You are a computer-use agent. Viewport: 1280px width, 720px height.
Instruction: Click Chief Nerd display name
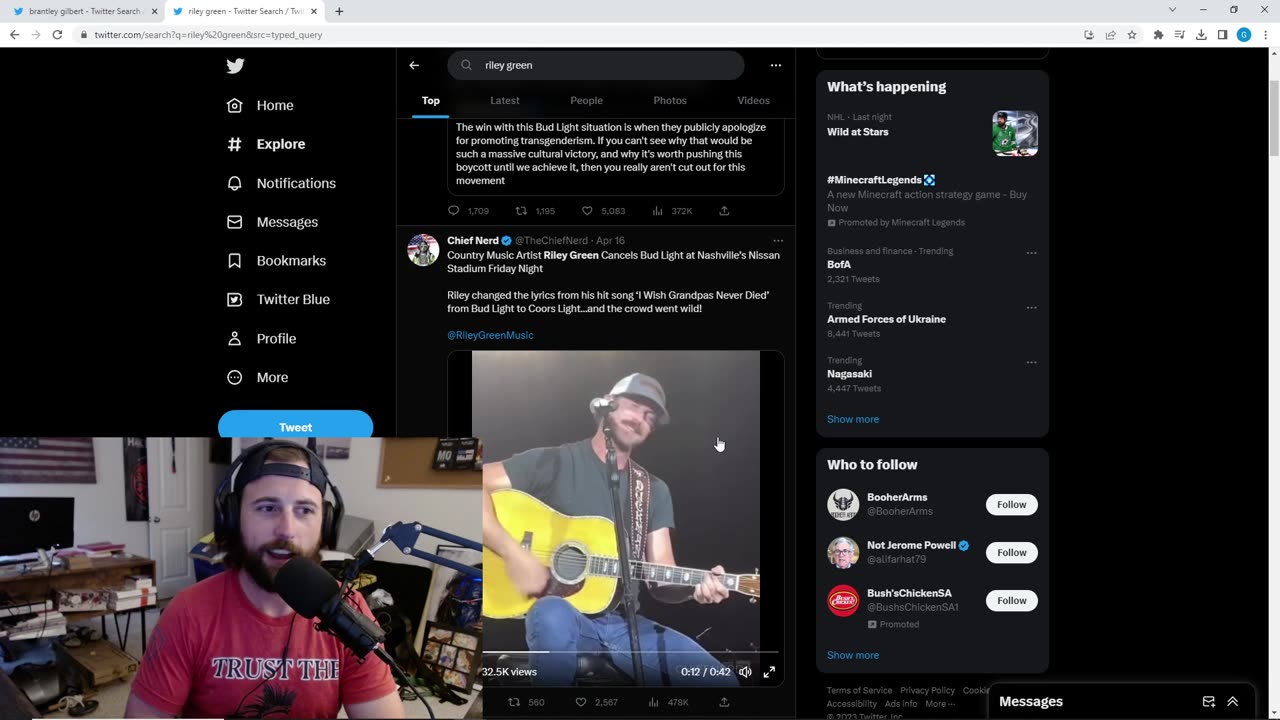[x=473, y=241]
